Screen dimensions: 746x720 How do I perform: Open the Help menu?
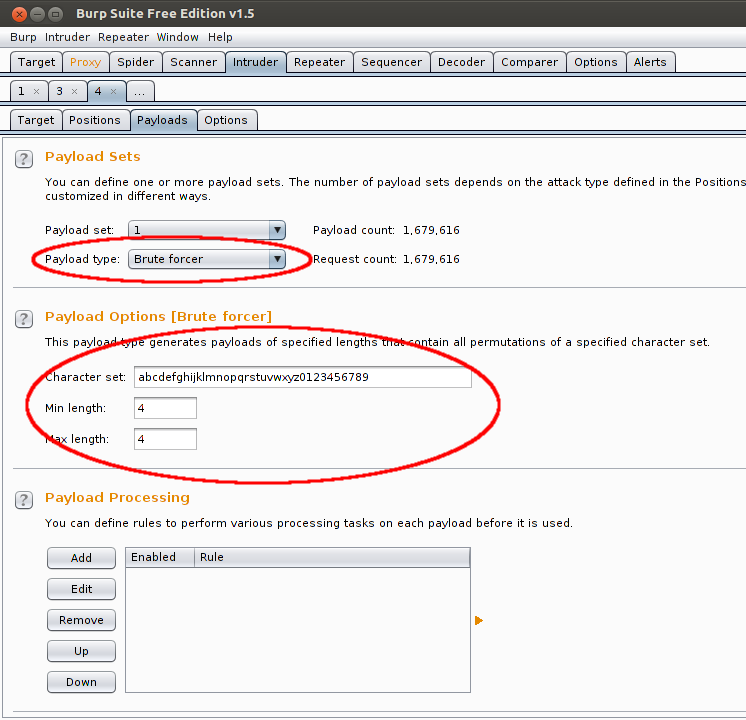(220, 37)
